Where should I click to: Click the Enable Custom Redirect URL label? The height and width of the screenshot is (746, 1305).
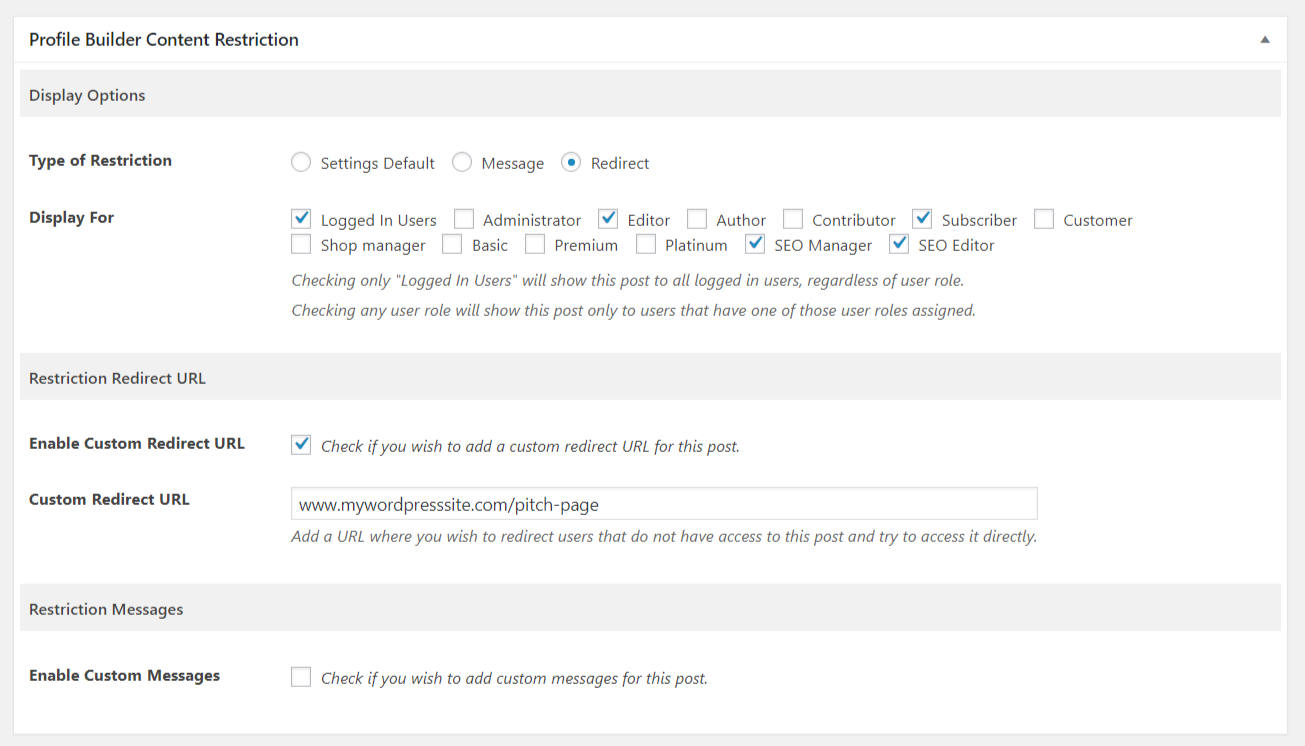click(137, 443)
